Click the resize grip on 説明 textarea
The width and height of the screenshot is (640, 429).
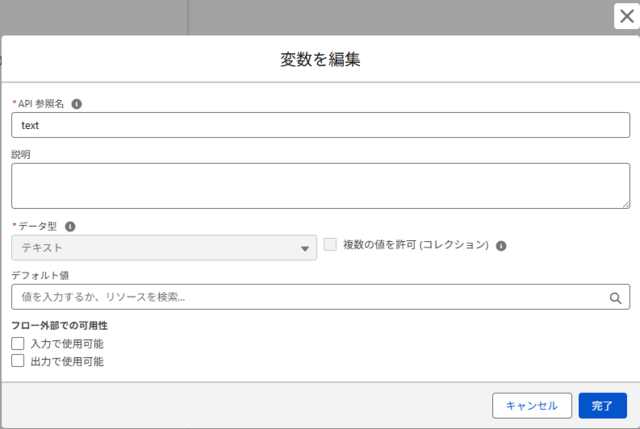[624, 203]
